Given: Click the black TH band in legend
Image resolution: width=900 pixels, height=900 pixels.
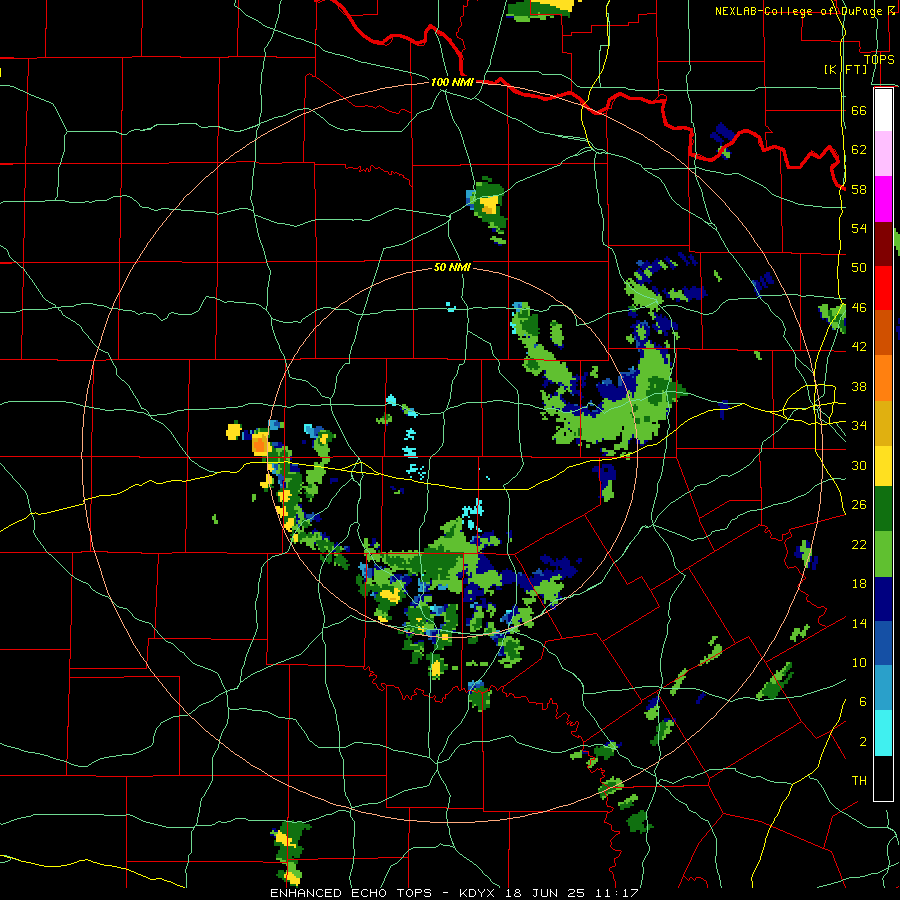Looking at the screenshot, I should [883, 778].
